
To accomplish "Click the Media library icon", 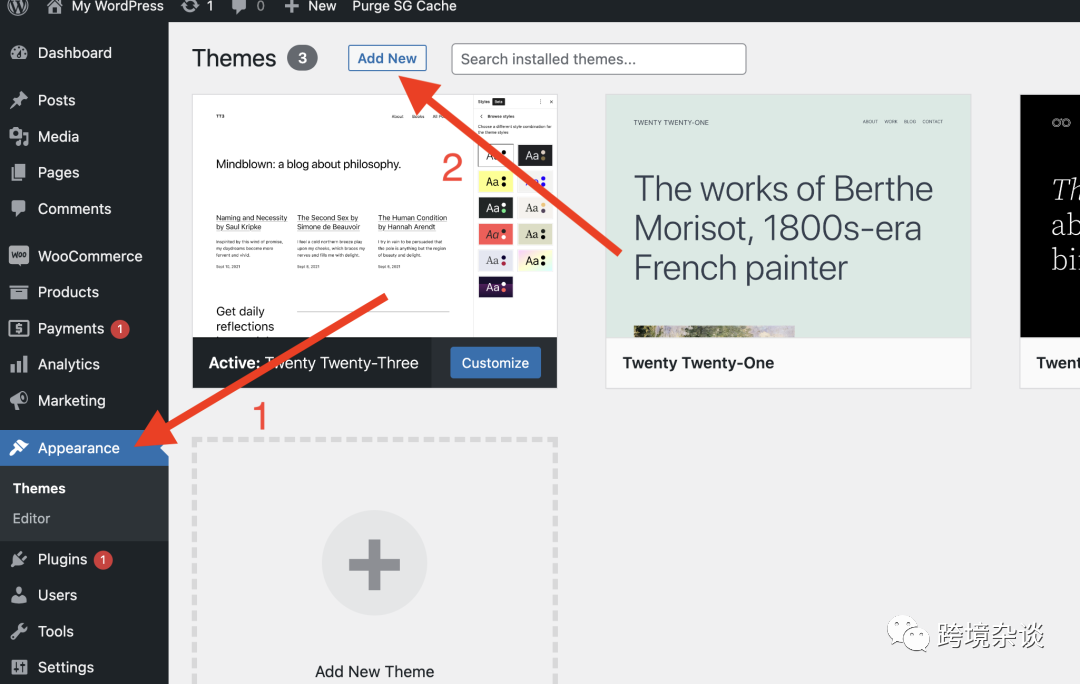I will [x=19, y=136].
